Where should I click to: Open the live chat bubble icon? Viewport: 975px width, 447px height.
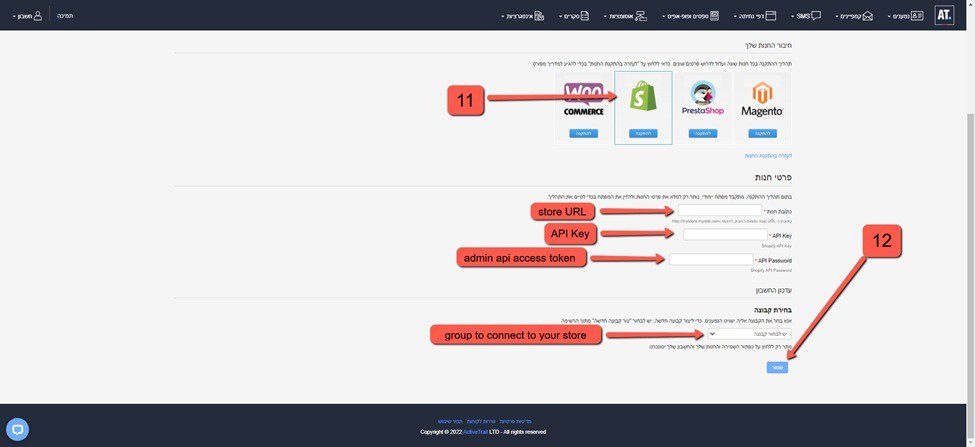[17, 429]
